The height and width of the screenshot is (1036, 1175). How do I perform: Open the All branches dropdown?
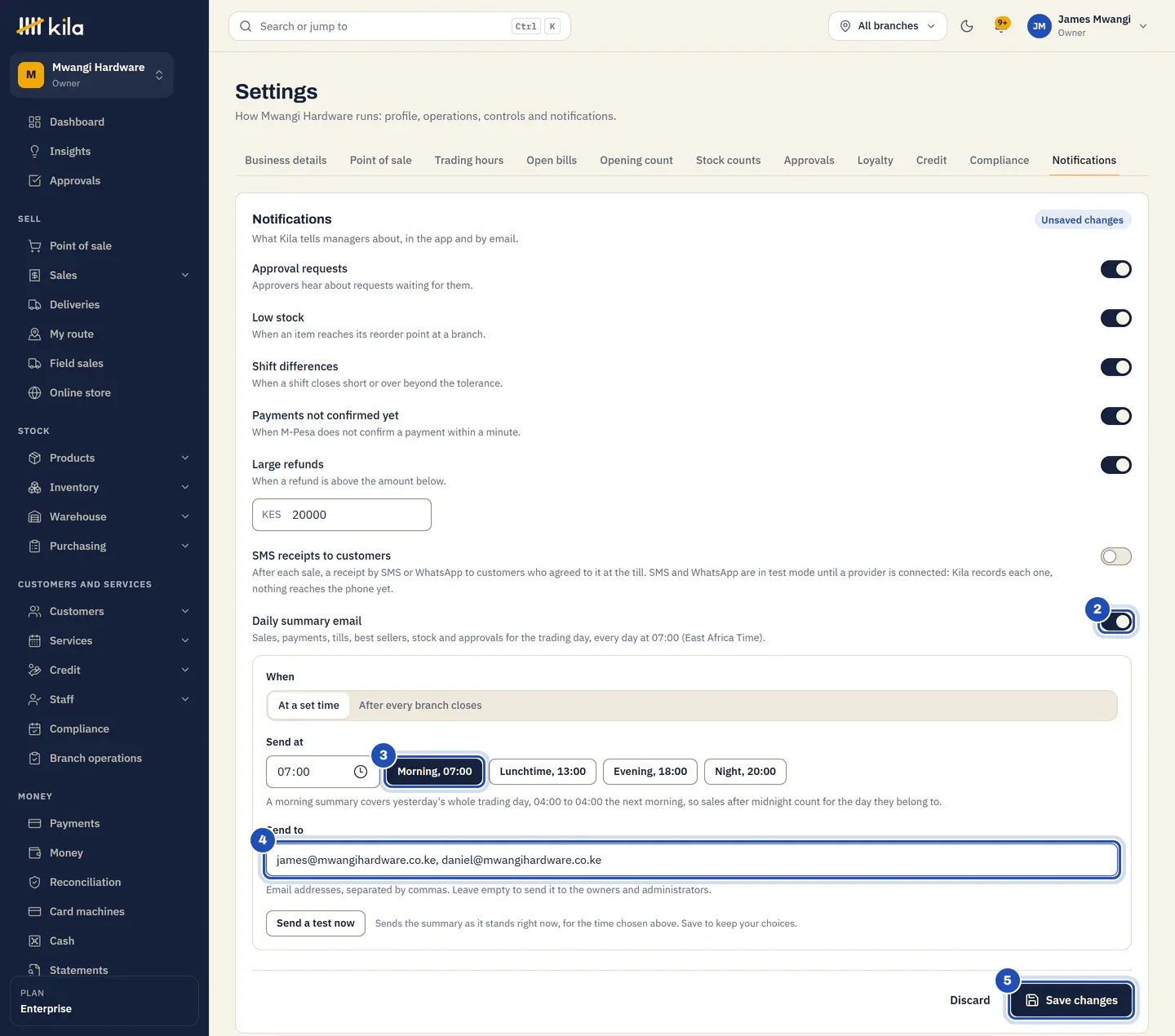click(888, 26)
